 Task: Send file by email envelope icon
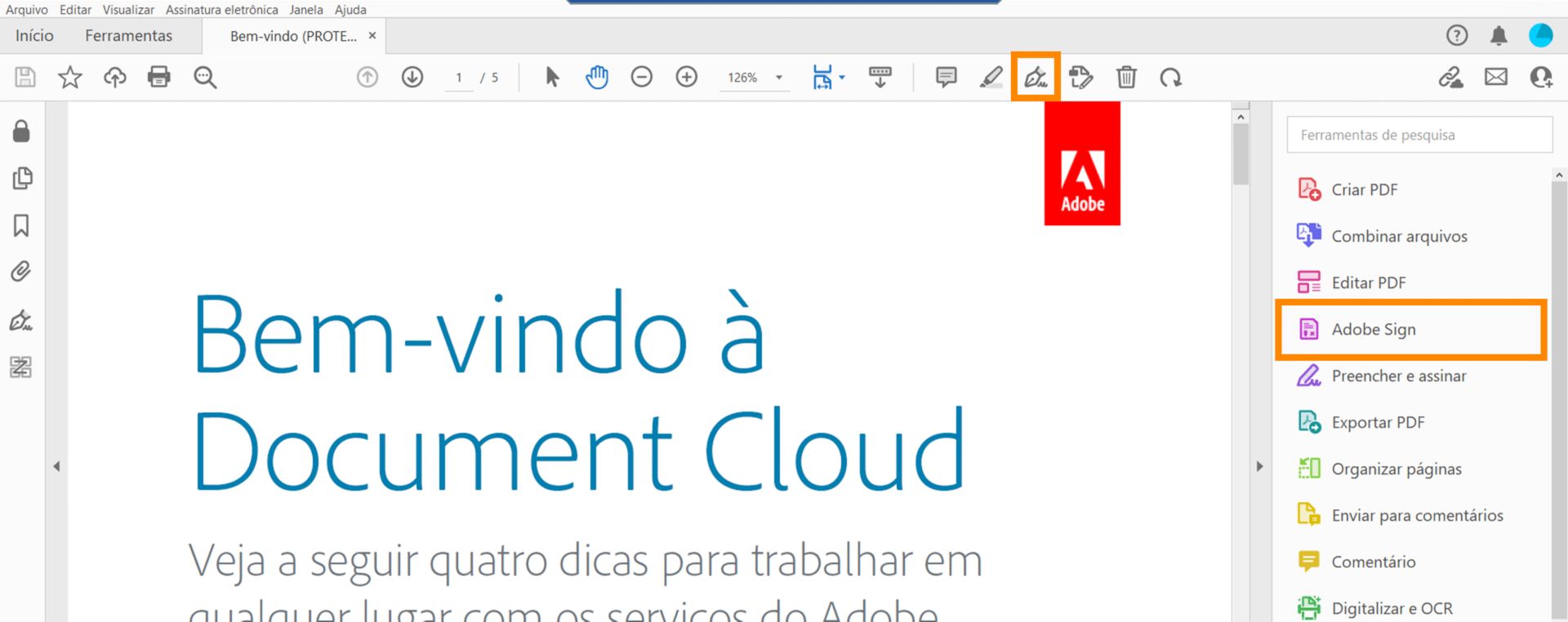pyautogui.click(x=1496, y=78)
